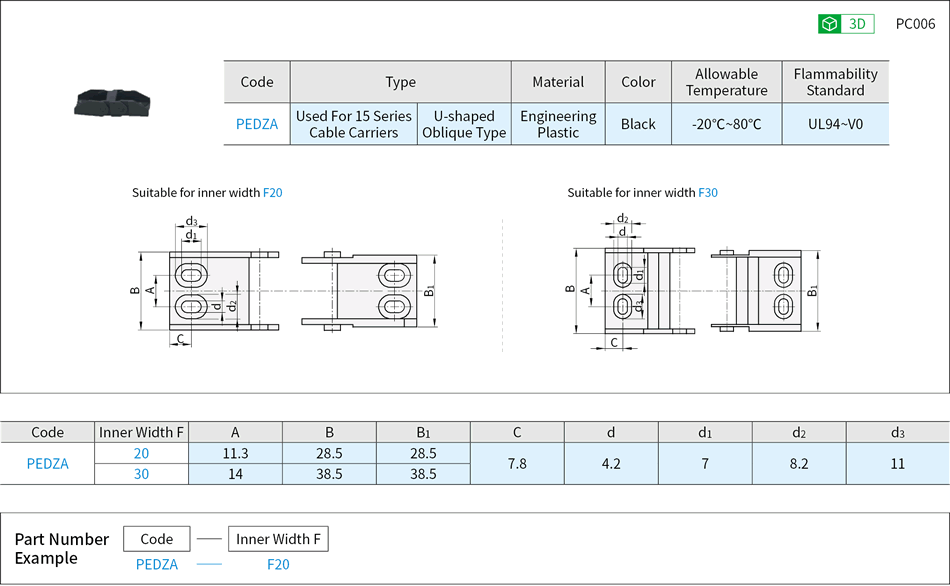Viewport: 950px width, 586px height.
Task: Click the PC006 page label
Action: coord(915,24)
